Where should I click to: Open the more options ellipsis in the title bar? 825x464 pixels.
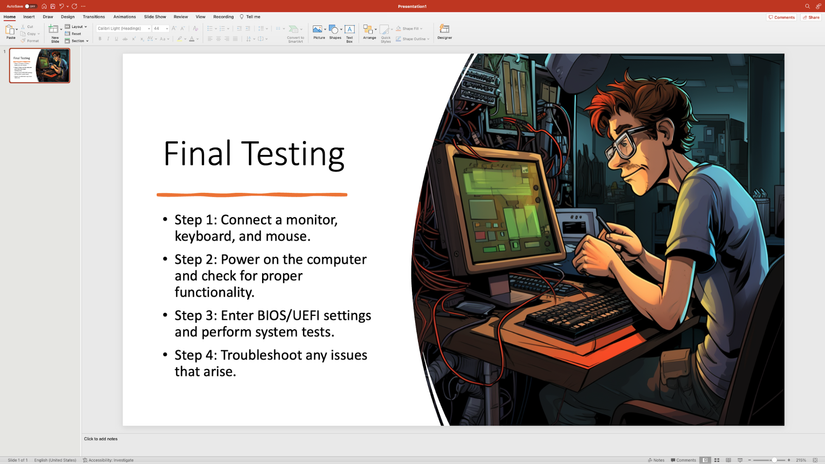click(x=83, y=6)
